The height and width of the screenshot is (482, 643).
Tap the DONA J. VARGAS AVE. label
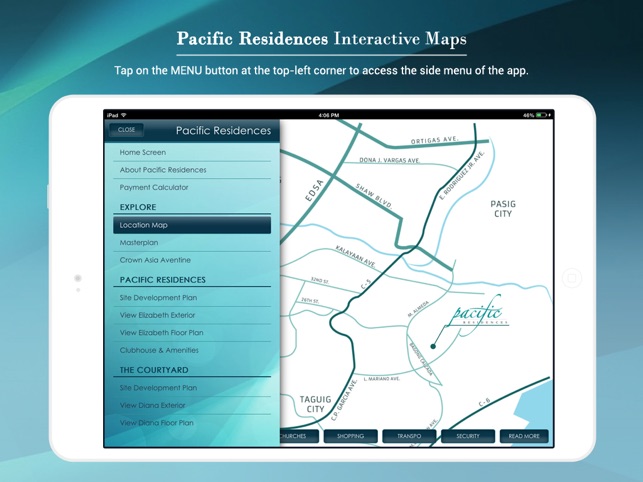click(x=390, y=160)
